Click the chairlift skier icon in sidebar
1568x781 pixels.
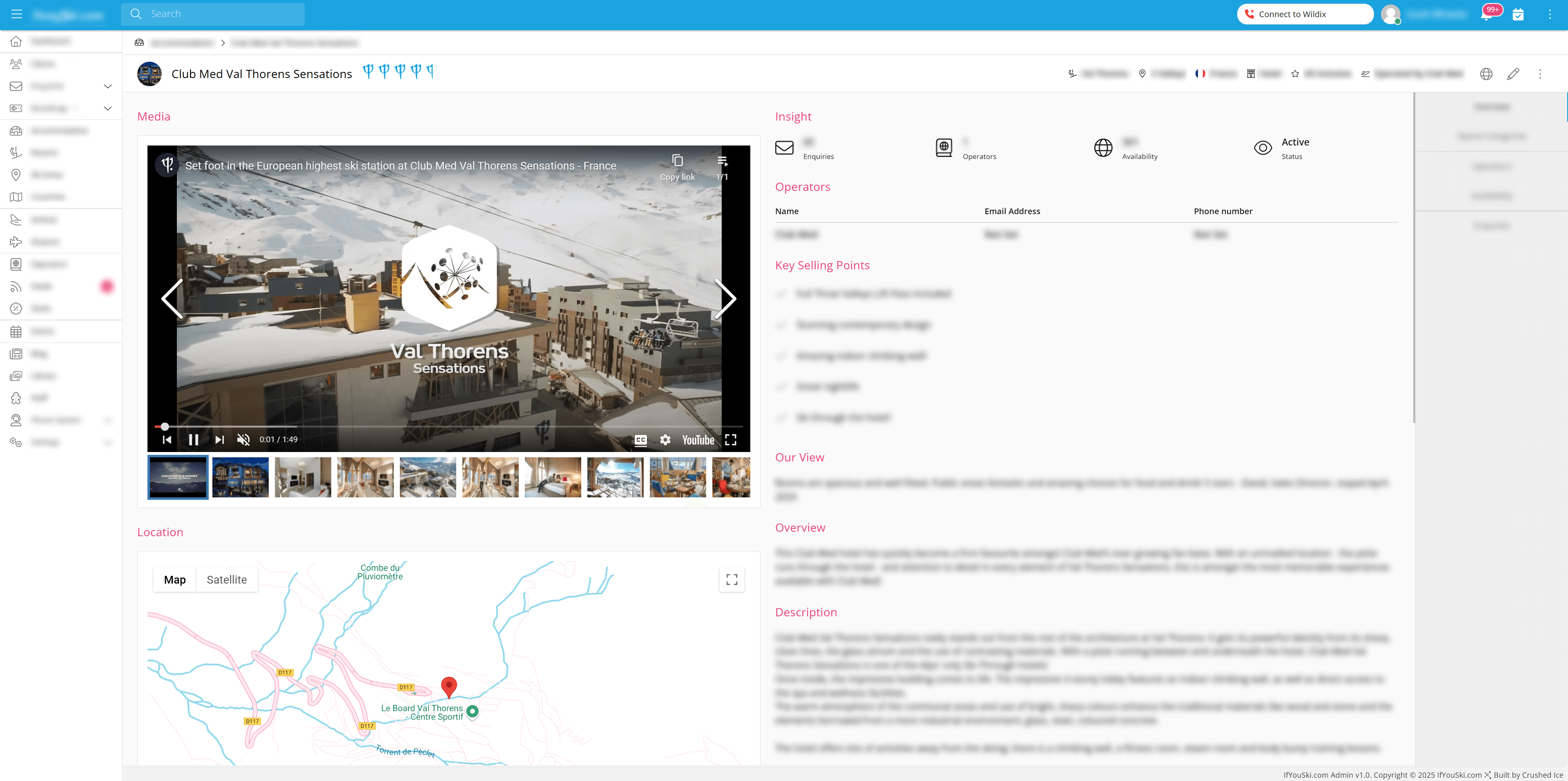click(x=16, y=152)
